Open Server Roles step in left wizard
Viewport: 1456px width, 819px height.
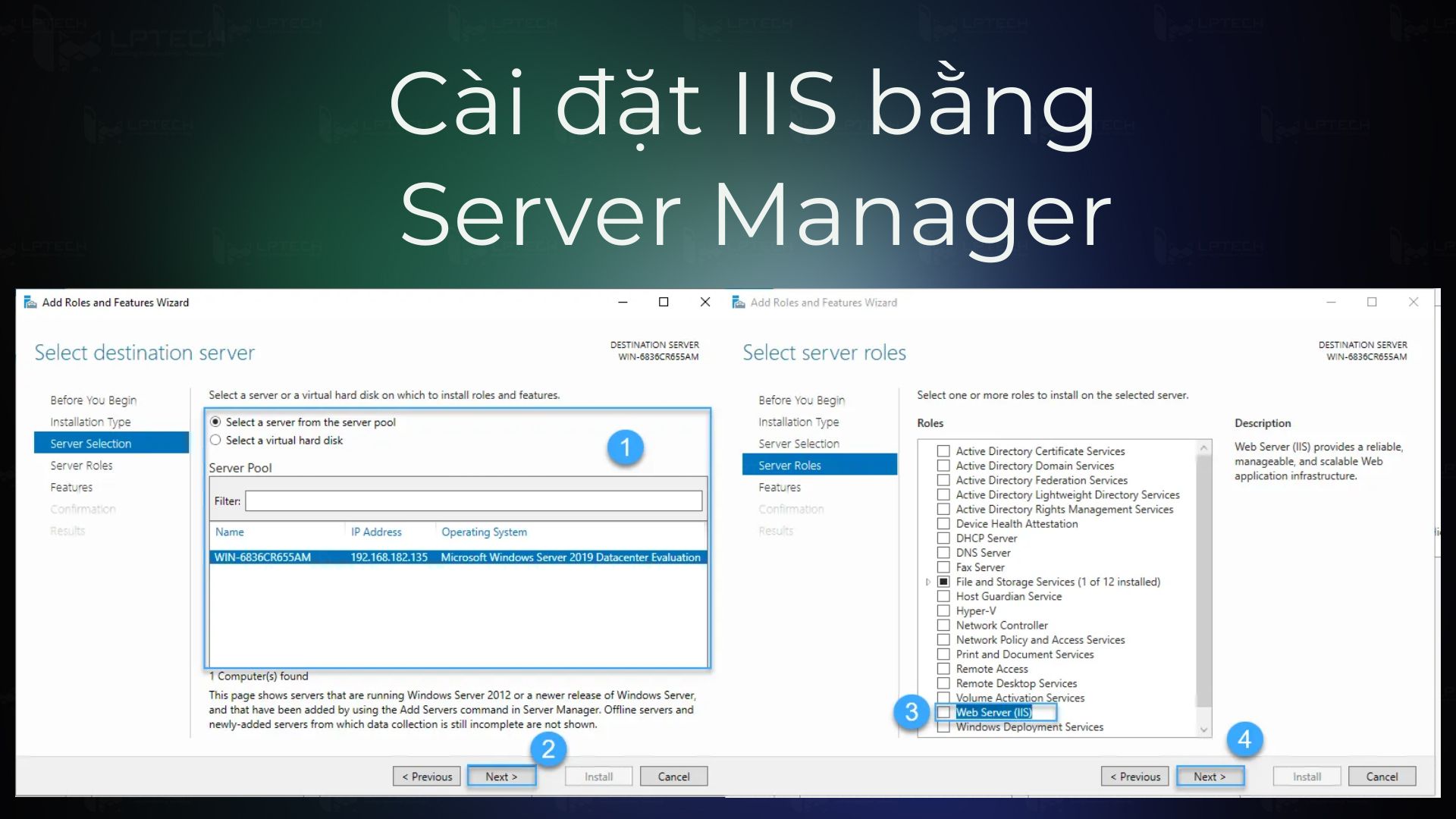coord(81,465)
